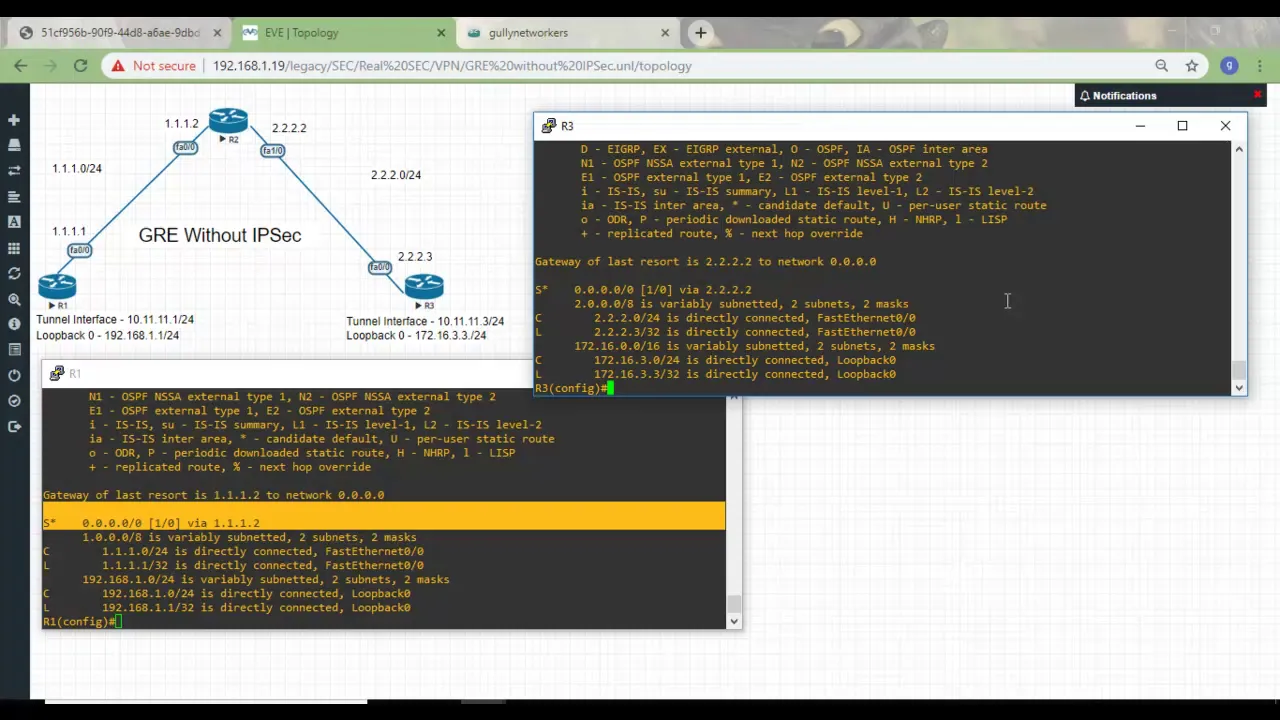Viewport: 1280px width, 720px height.
Task: Click 'Tunnel Interface - 10.11.11.1/24' text
Action: (x=115, y=319)
